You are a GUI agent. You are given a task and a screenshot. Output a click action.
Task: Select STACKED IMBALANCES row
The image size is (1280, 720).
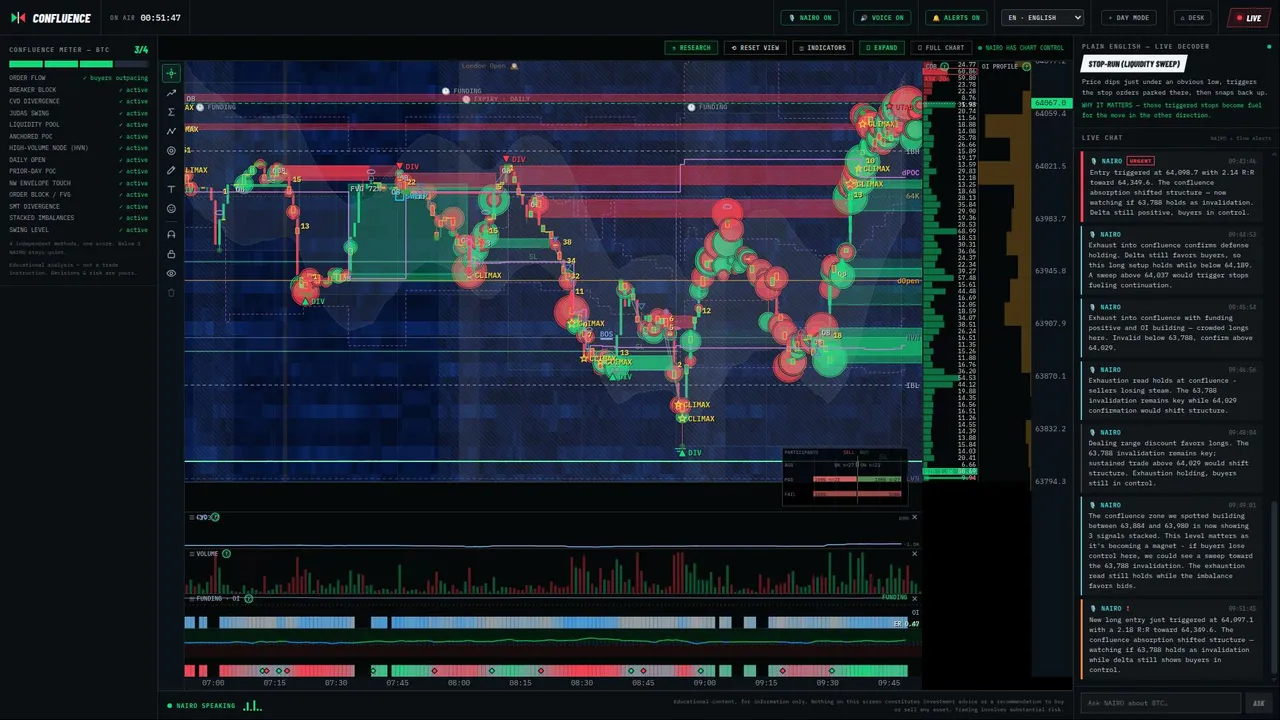coord(78,218)
